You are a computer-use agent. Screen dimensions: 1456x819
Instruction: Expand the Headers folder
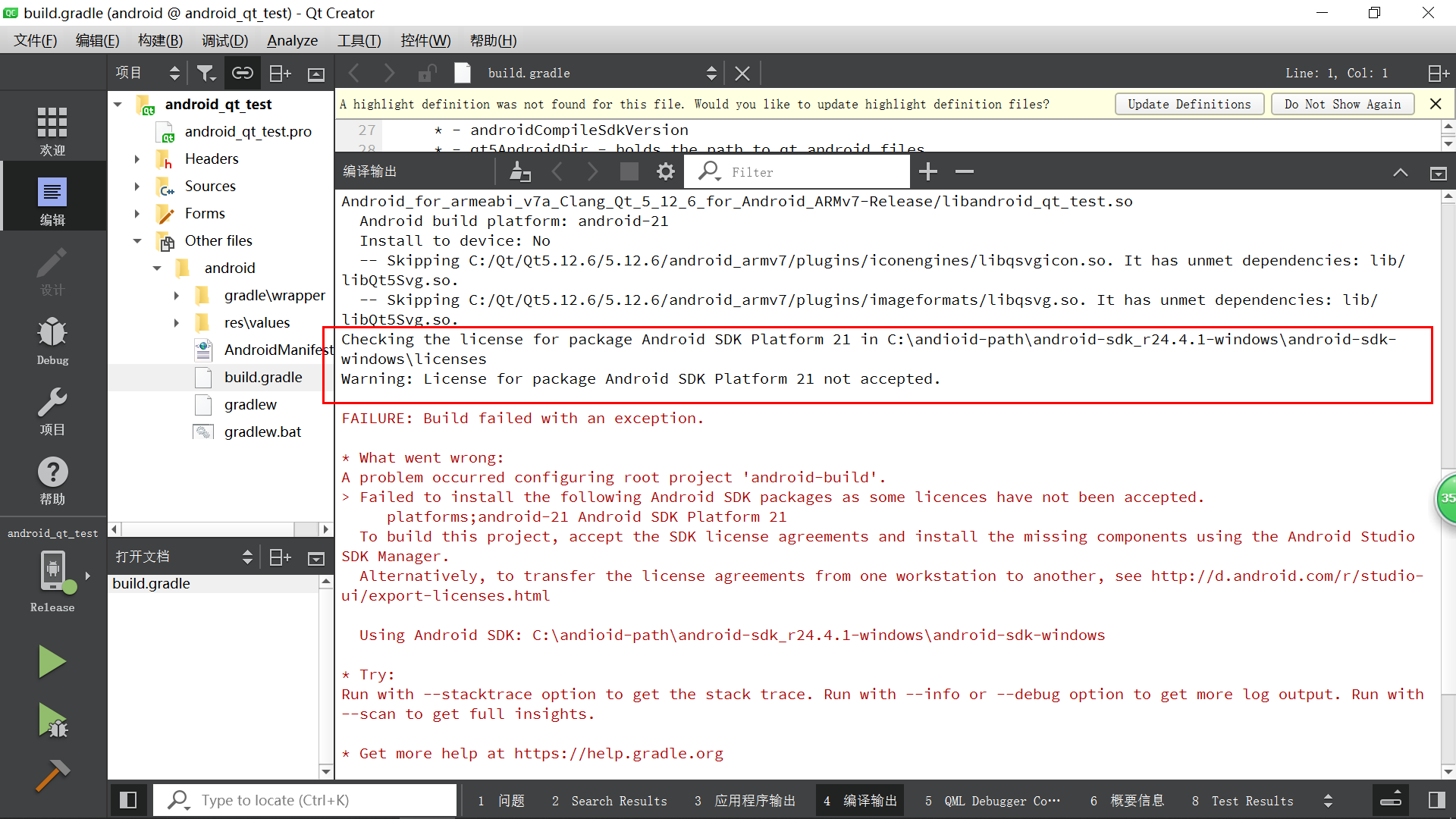(137, 159)
